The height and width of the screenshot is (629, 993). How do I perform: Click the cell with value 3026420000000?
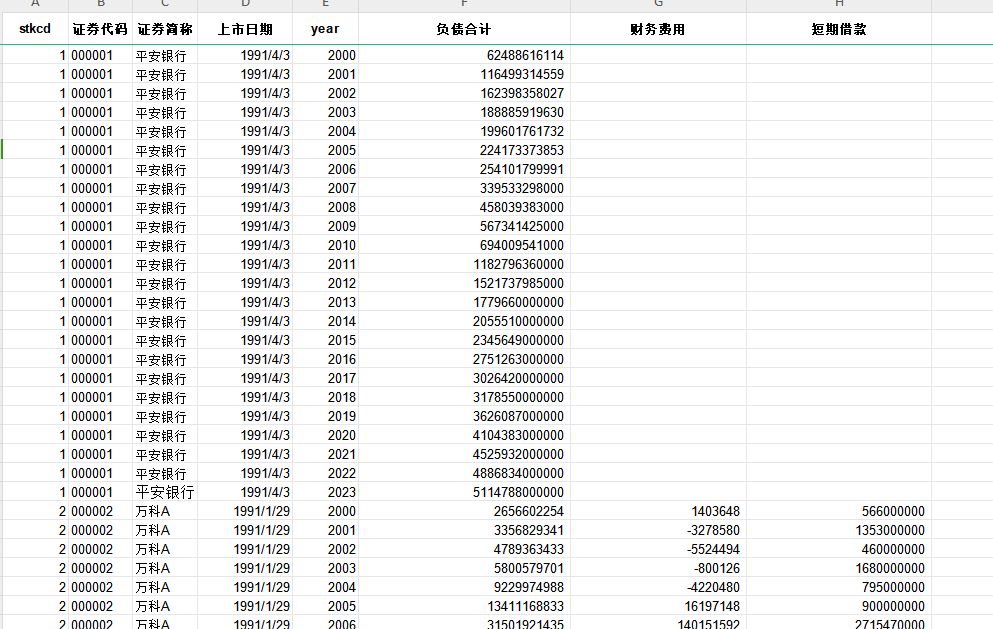(464, 378)
